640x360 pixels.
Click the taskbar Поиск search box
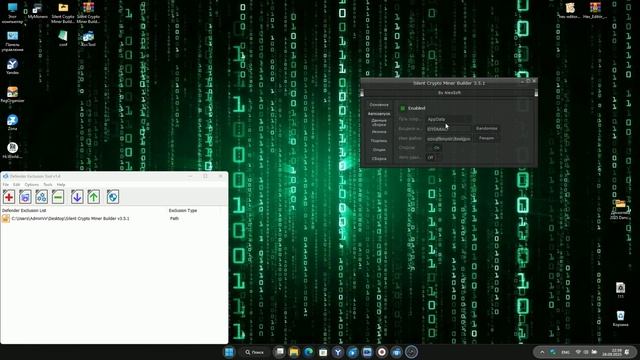point(255,352)
